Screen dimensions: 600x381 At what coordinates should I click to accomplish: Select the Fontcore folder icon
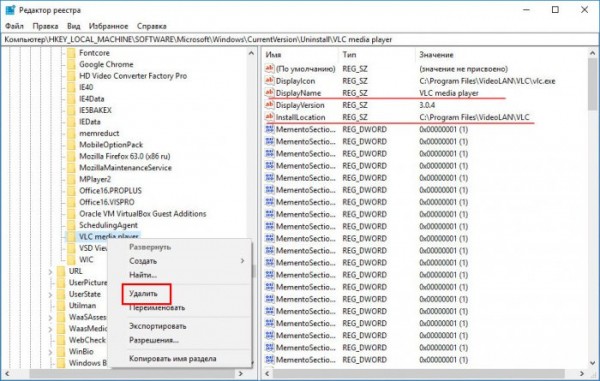pyautogui.click(x=71, y=53)
